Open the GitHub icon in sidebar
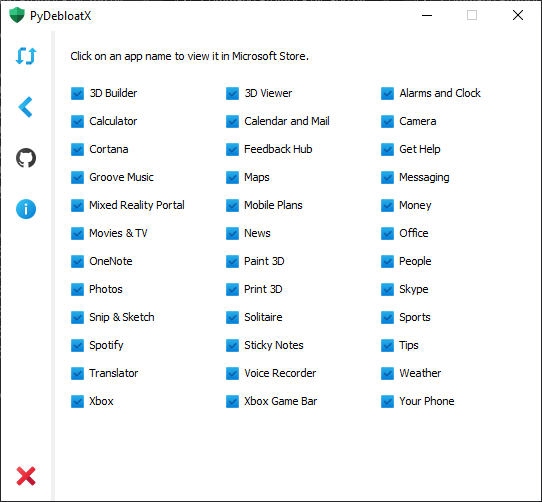Image resolution: width=542 pixels, height=502 pixels. (x=26, y=158)
